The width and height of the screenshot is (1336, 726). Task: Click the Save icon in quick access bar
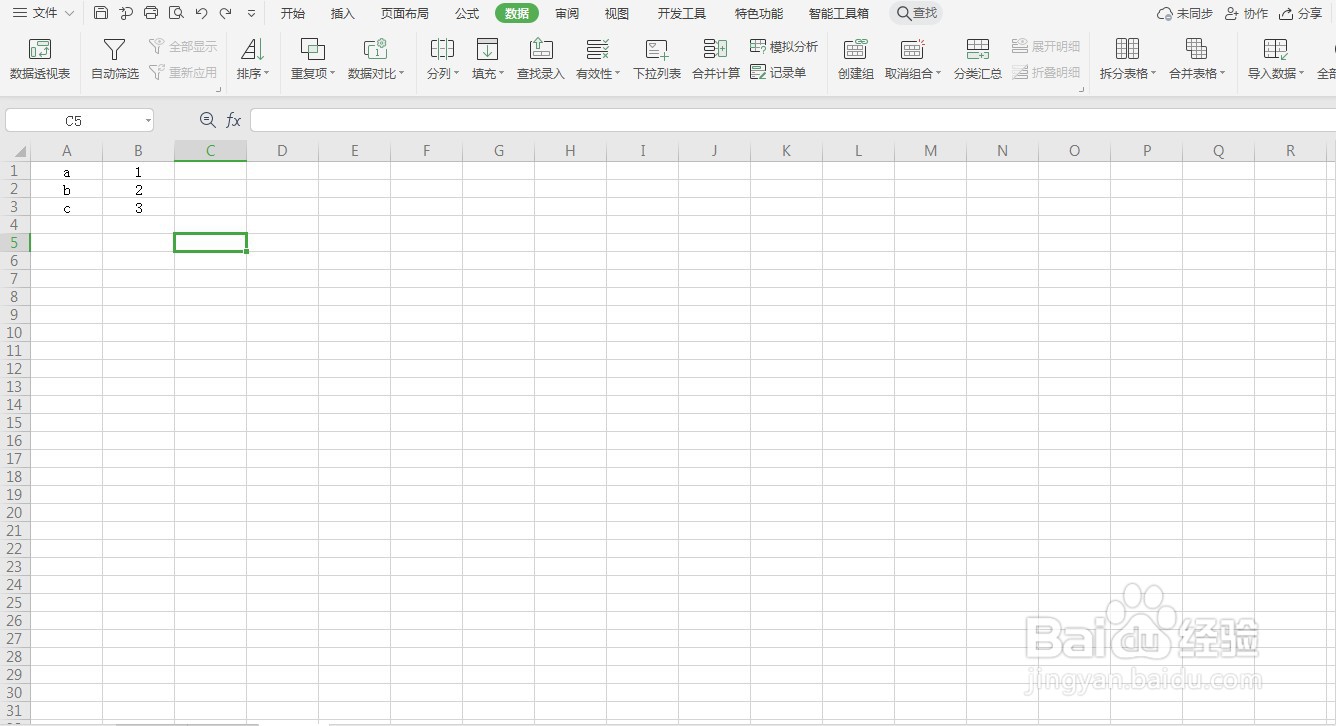tap(101, 13)
